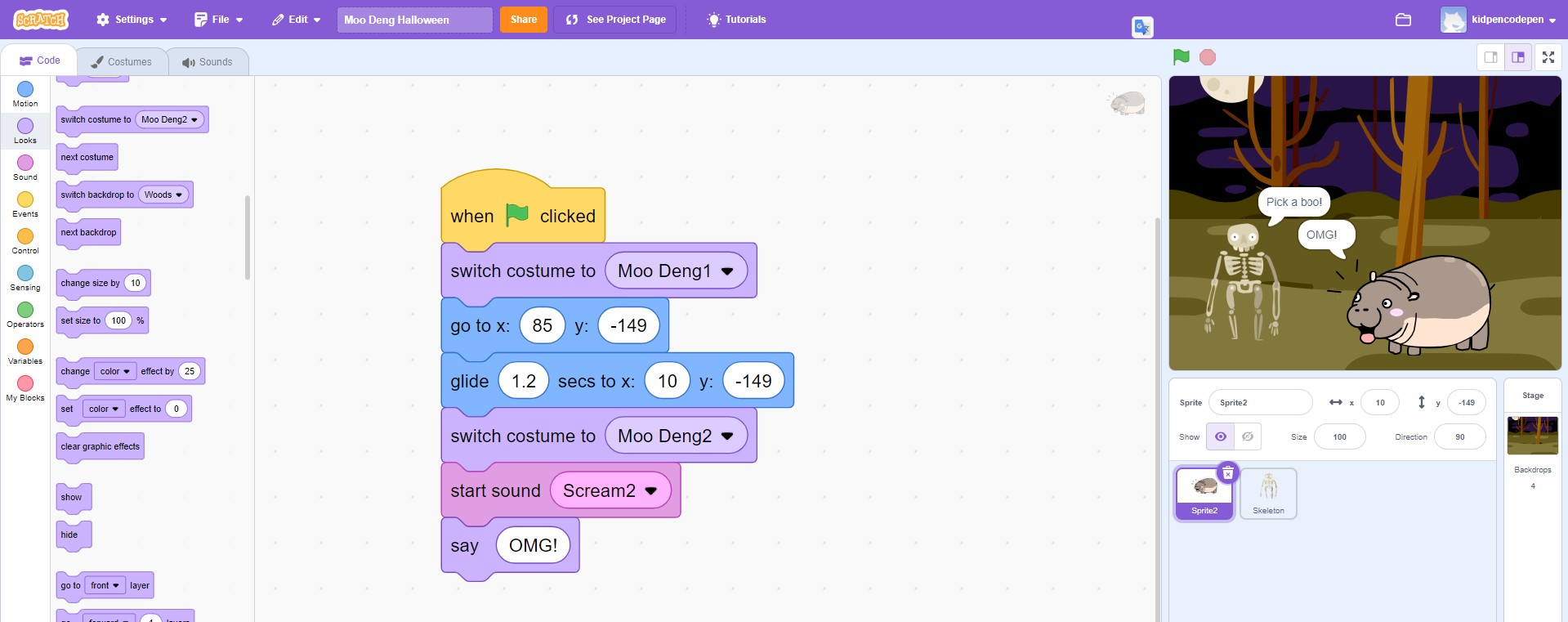Open Tutorials
Viewport: 1568px width, 622px height.
pos(737,20)
